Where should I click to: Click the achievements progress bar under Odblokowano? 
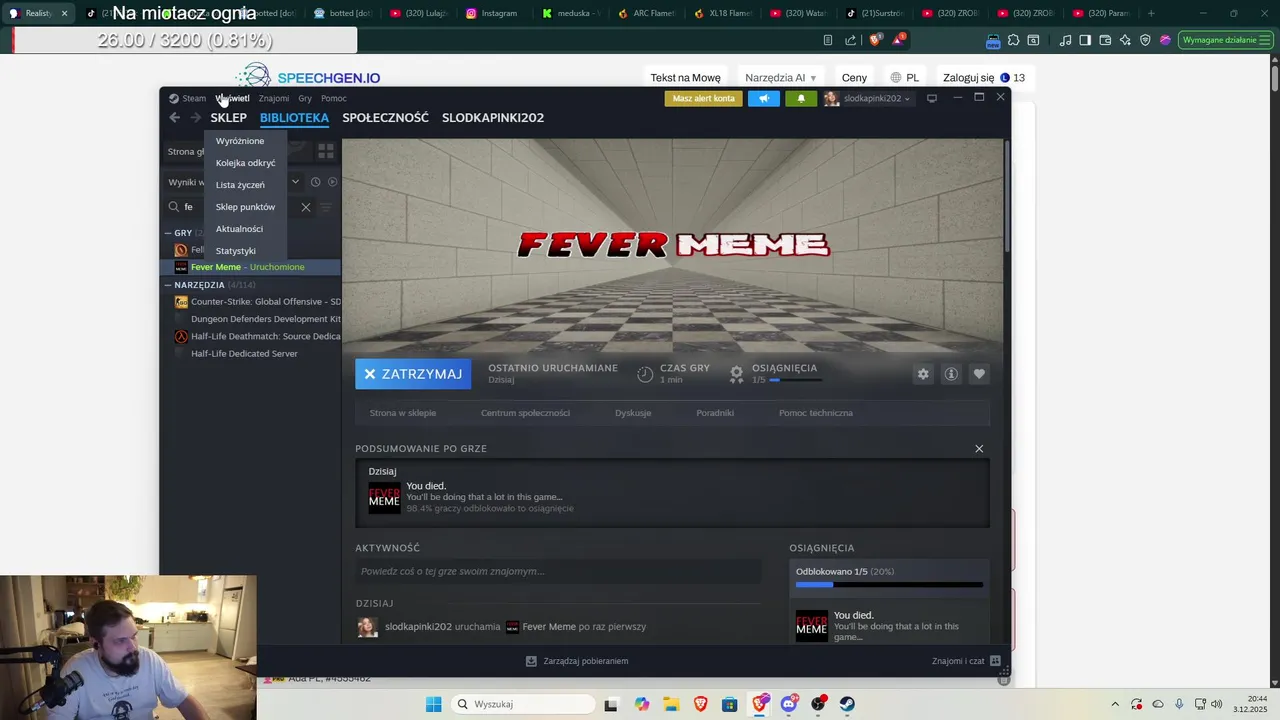tap(889, 585)
